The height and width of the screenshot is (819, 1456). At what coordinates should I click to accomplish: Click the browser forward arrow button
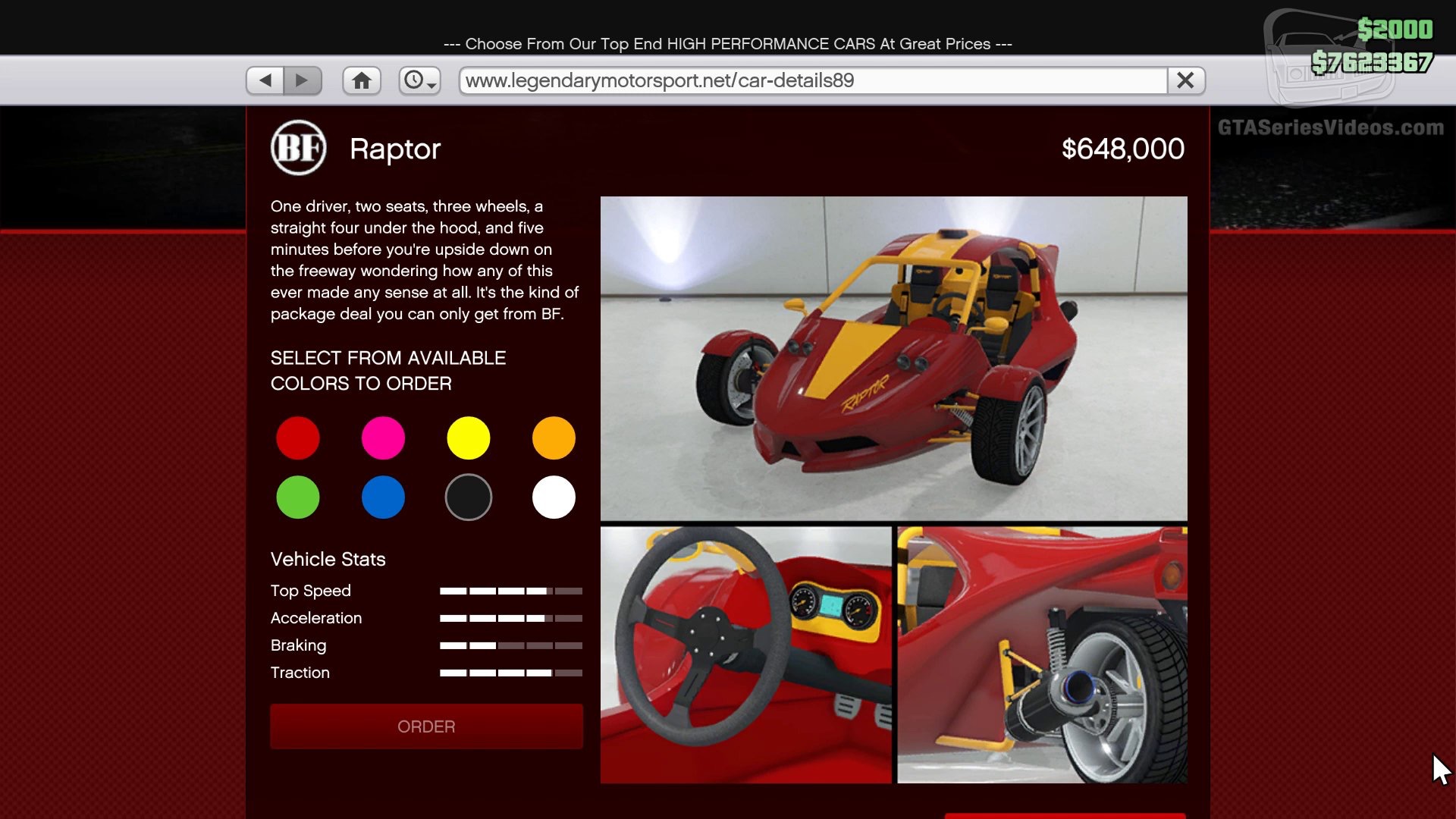pyautogui.click(x=302, y=80)
